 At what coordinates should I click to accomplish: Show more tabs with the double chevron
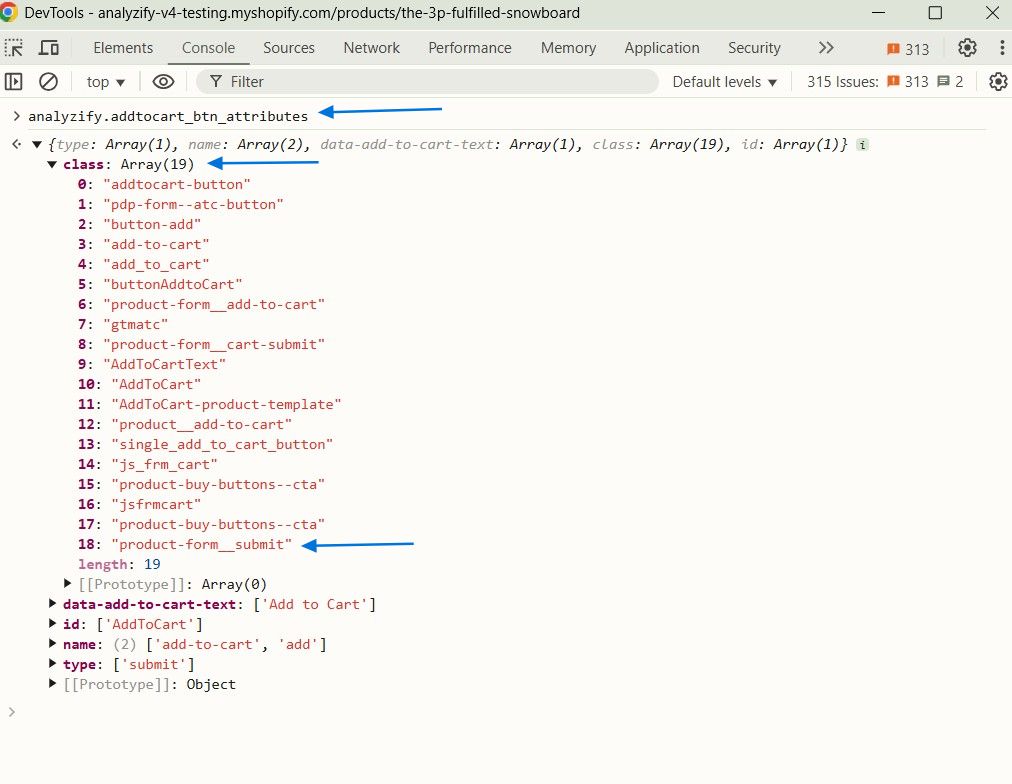click(826, 48)
